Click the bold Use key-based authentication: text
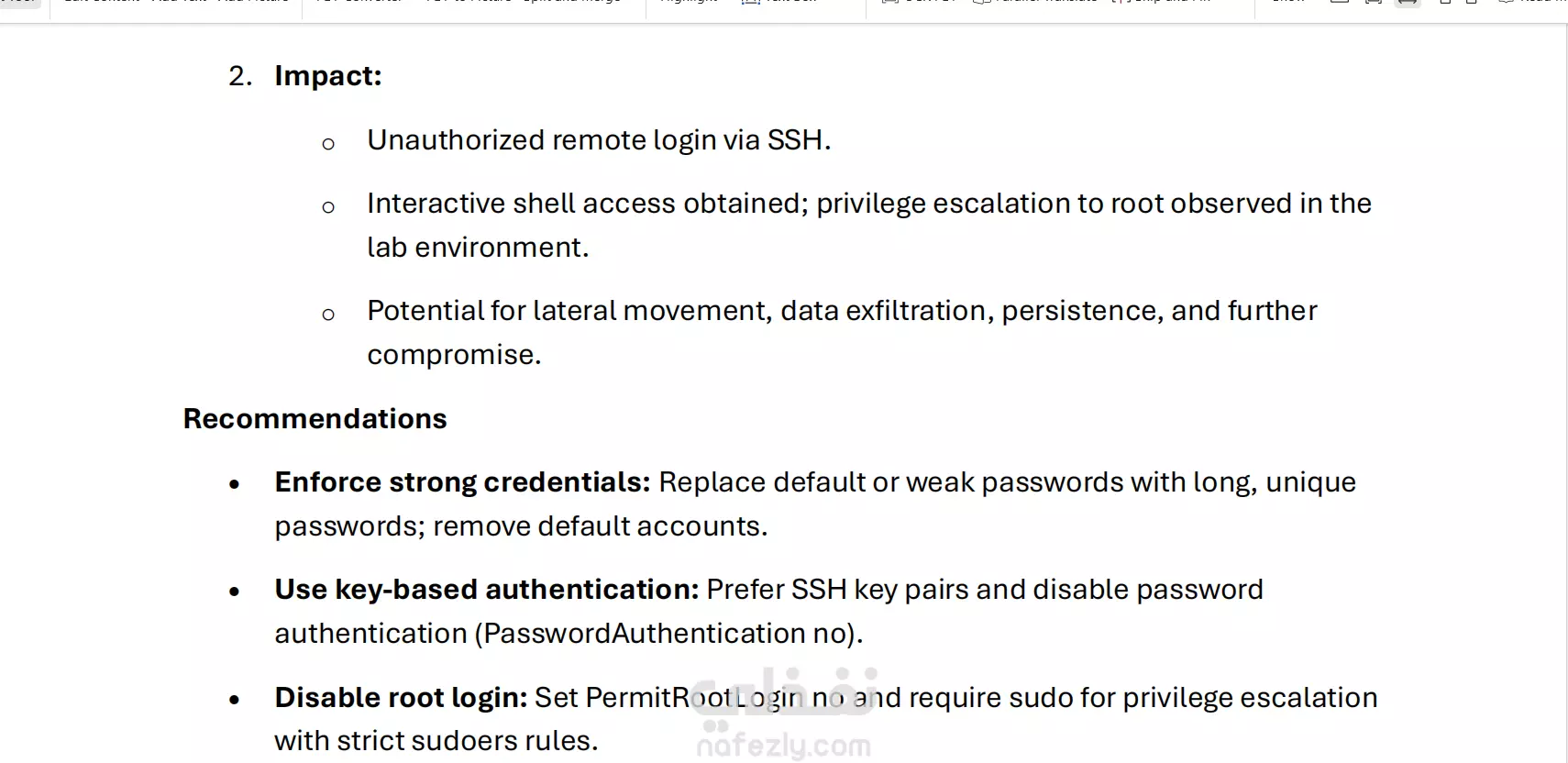 (486, 590)
